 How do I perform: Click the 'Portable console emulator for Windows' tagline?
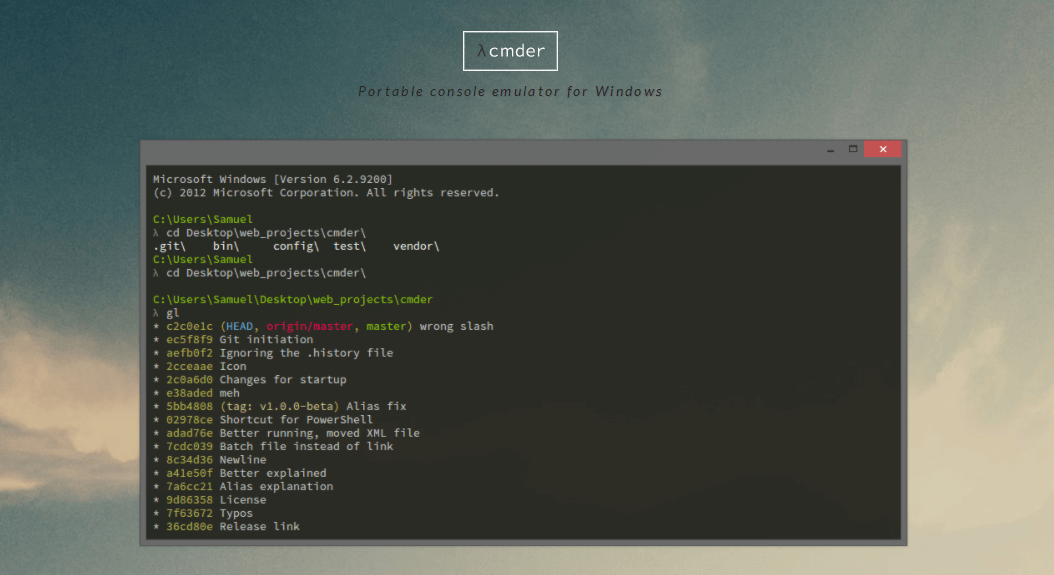point(510,91)
